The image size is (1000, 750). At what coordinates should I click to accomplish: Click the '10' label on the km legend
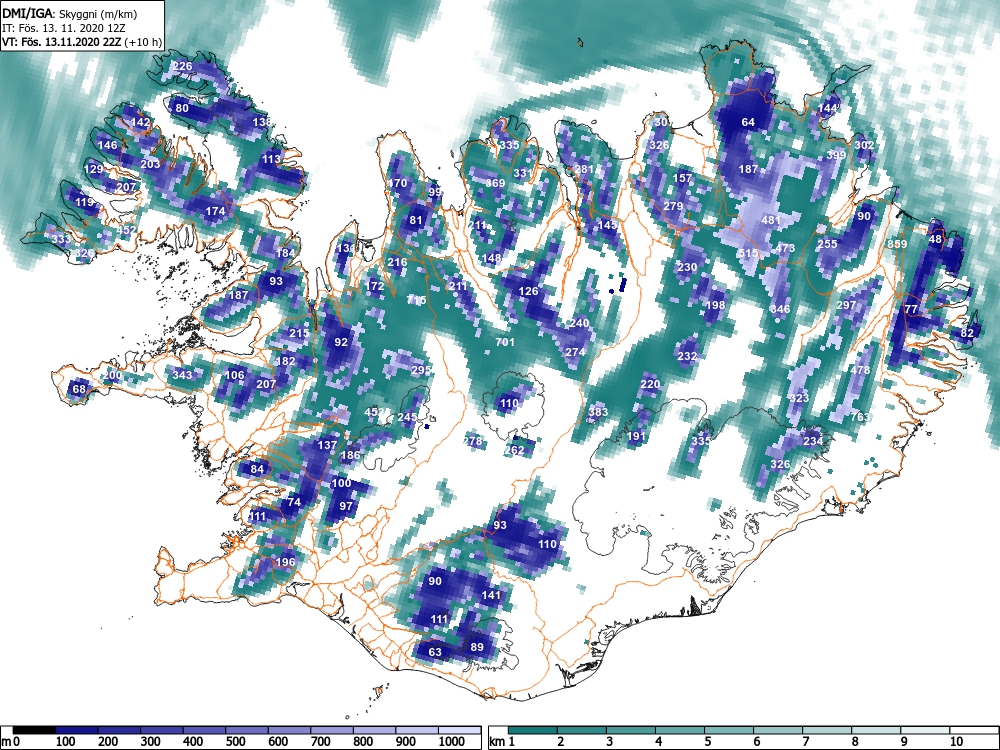[956, 742]
